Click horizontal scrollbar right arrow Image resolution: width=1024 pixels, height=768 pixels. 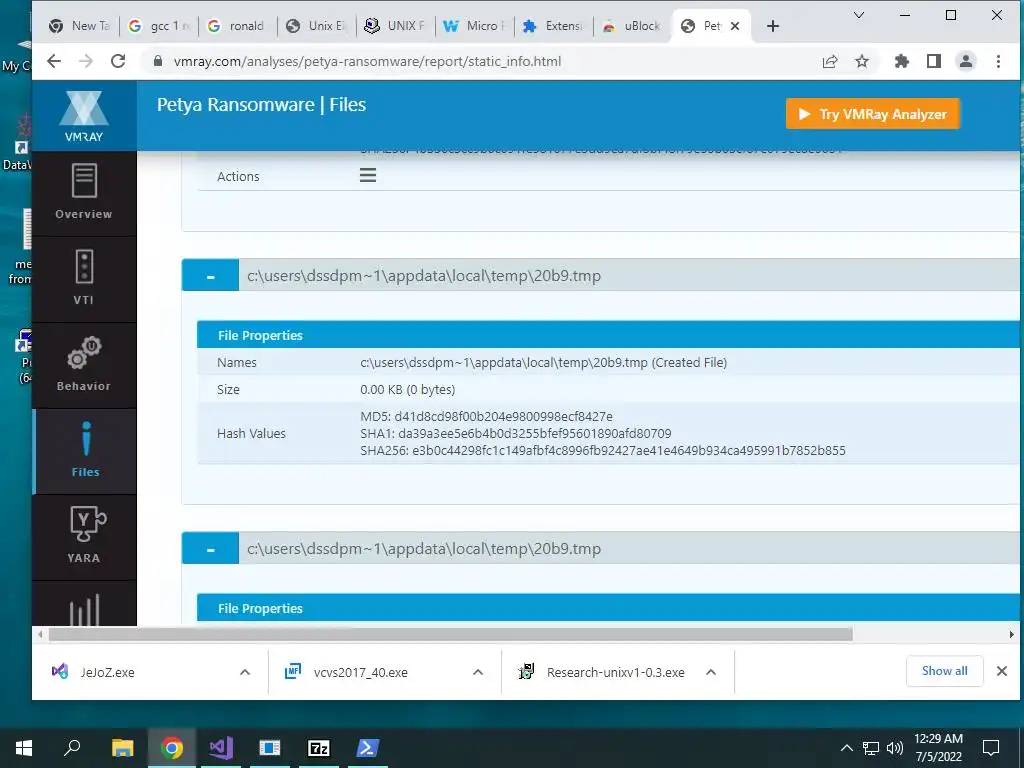(x=1011, y=634)
